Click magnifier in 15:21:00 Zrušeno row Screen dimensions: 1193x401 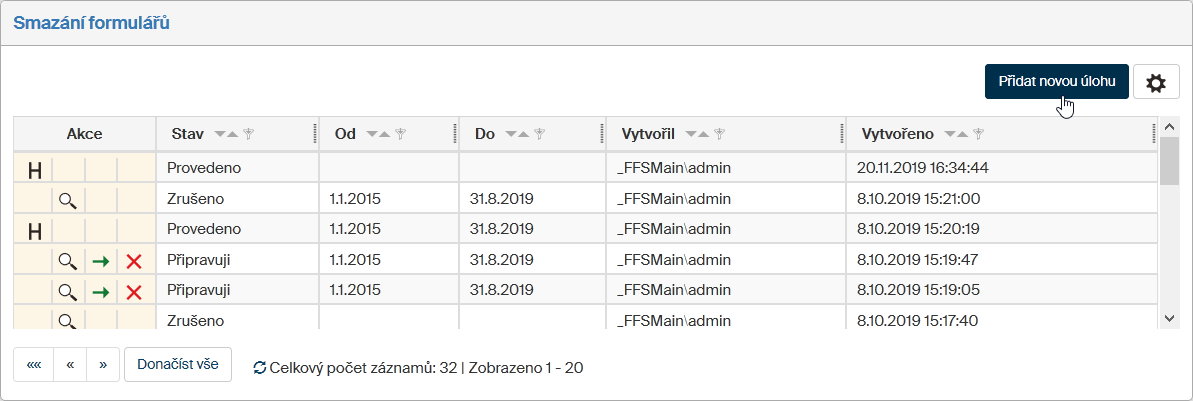coord(67,200)
